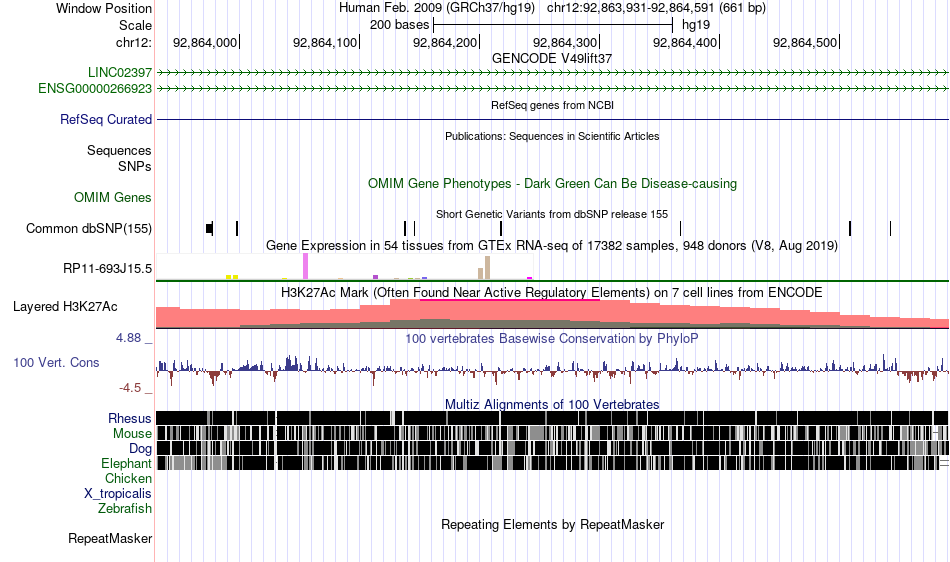950x562 pixels.
Task: Click the H3K27Ac Mark ENCODE track title
Action: pos(552,293)
